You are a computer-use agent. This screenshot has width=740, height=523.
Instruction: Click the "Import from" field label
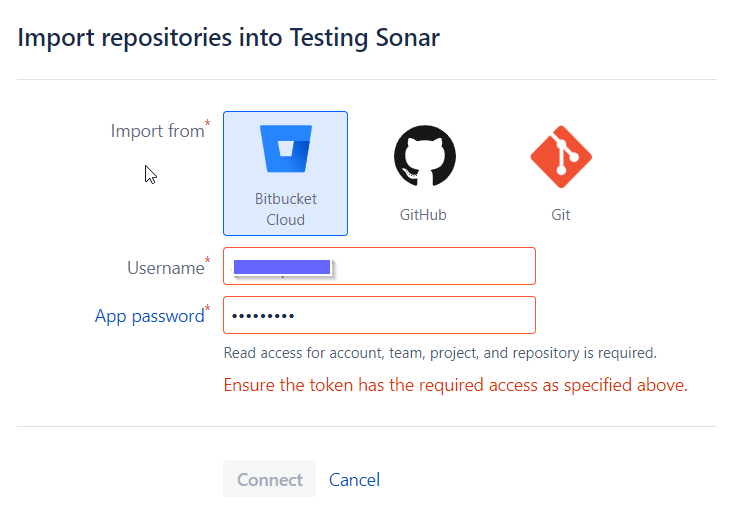pyautogui.click(x=157, y=131)
